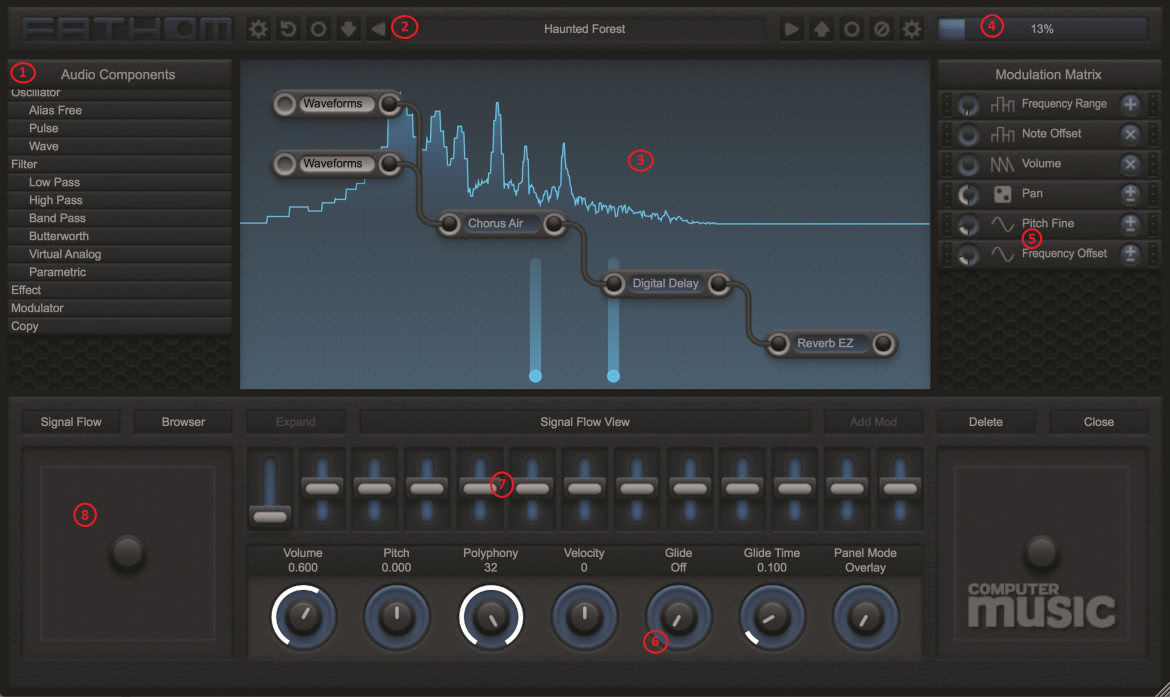Viewport: 1170px width, 697px height.
Task: Select the Chorus Air node
Action: coord(501,224)
